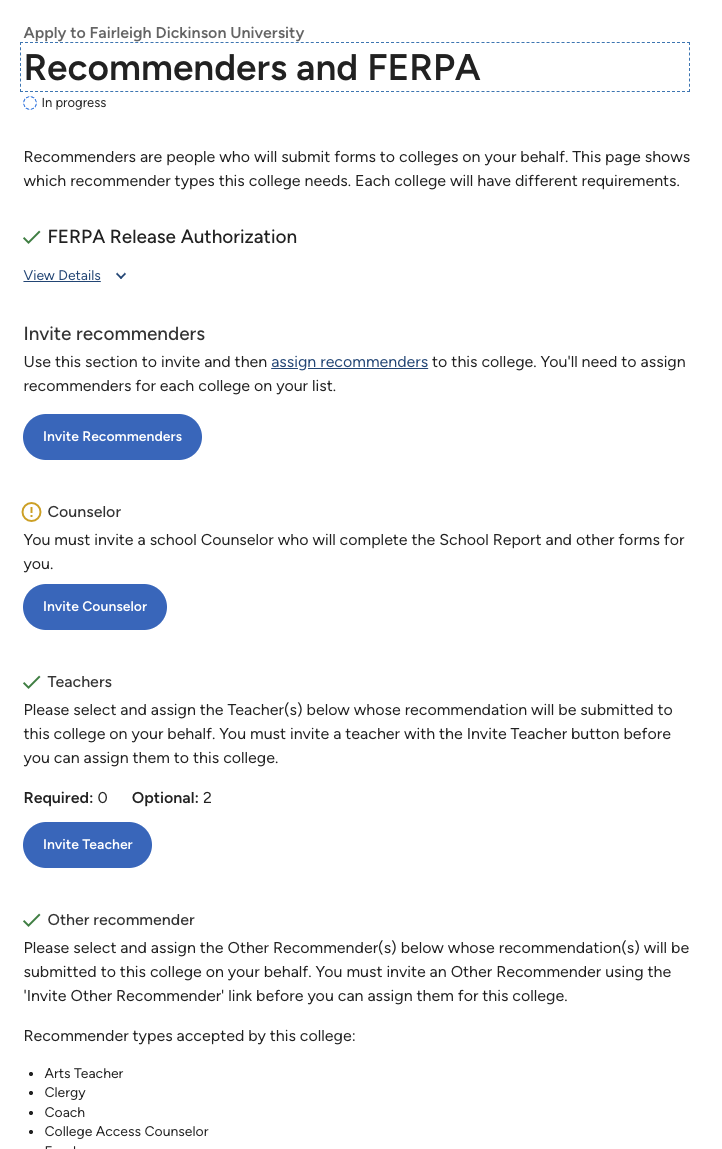
Task: Click the Arts Teacher list item
Action: pos(84,1074)
